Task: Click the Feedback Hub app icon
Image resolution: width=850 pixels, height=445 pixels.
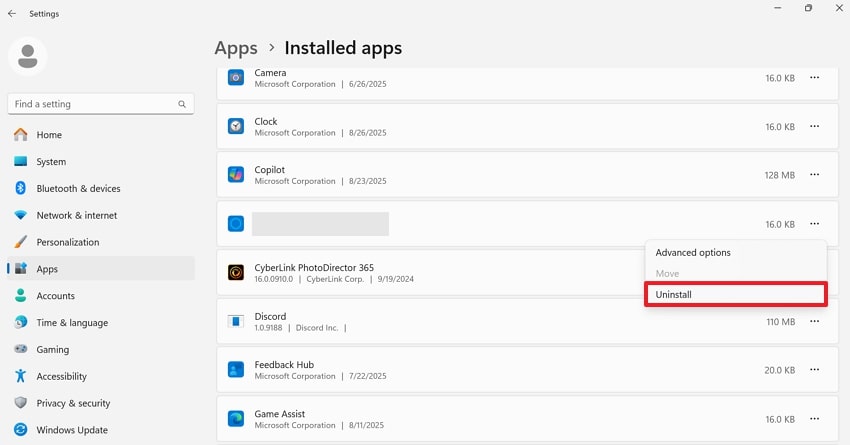Action: pyautogui.click(x=236, y=370)
